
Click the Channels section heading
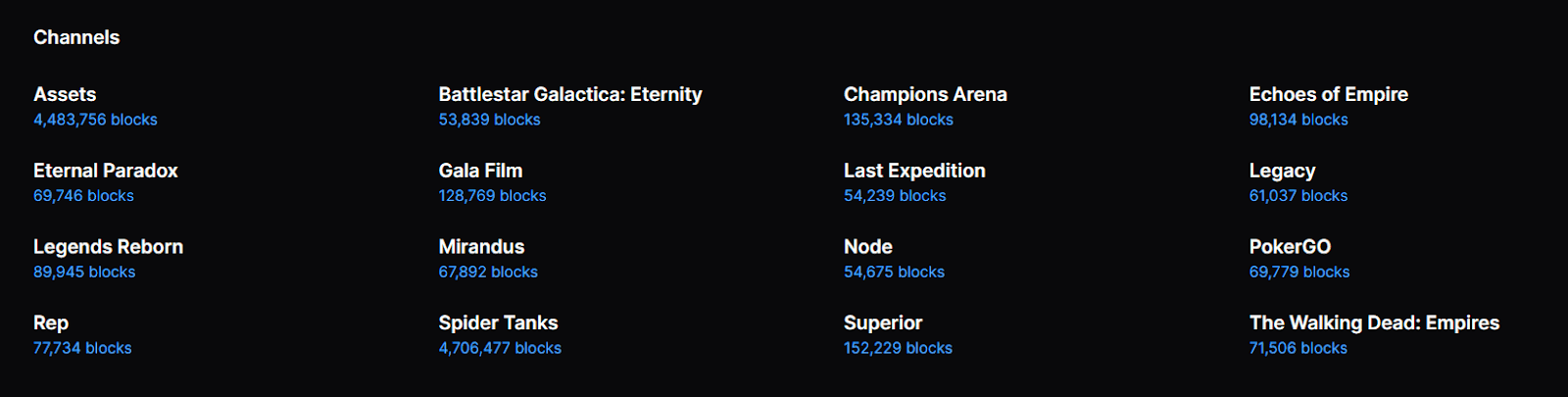[x=76, y=37]
